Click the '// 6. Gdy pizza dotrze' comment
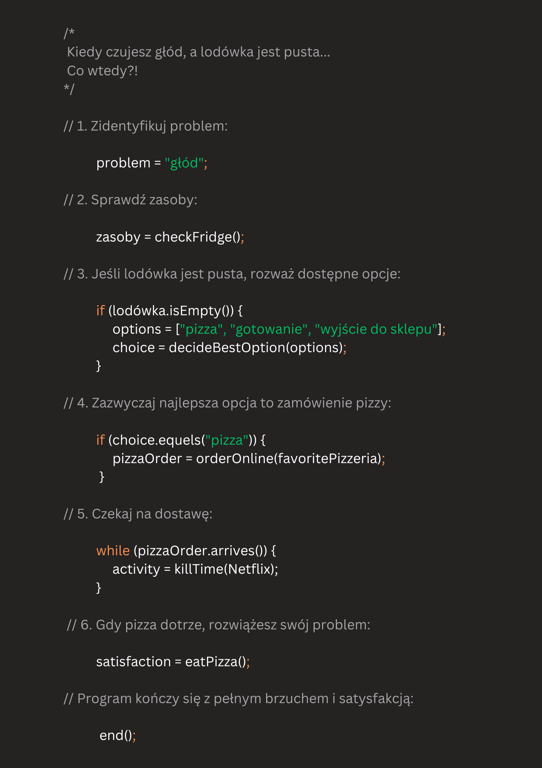 (218, 624)
